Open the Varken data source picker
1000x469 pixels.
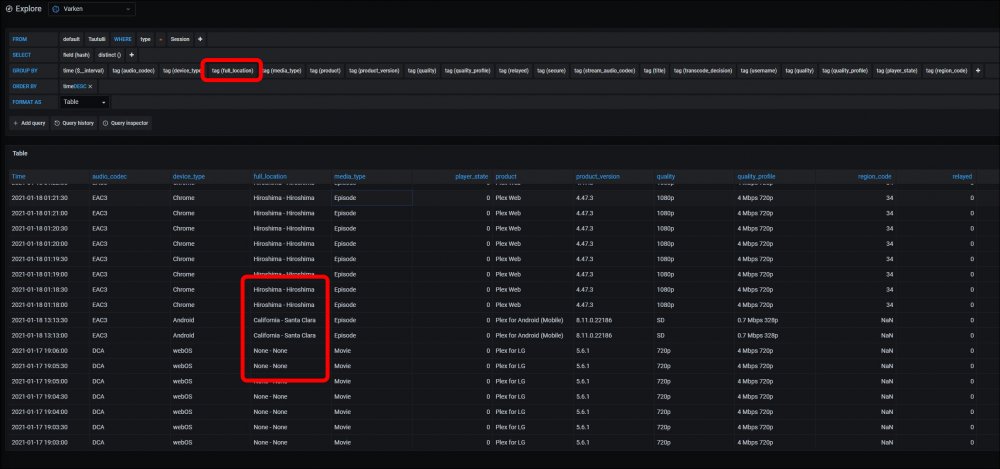pyautogui.click(x=91, y=10)
